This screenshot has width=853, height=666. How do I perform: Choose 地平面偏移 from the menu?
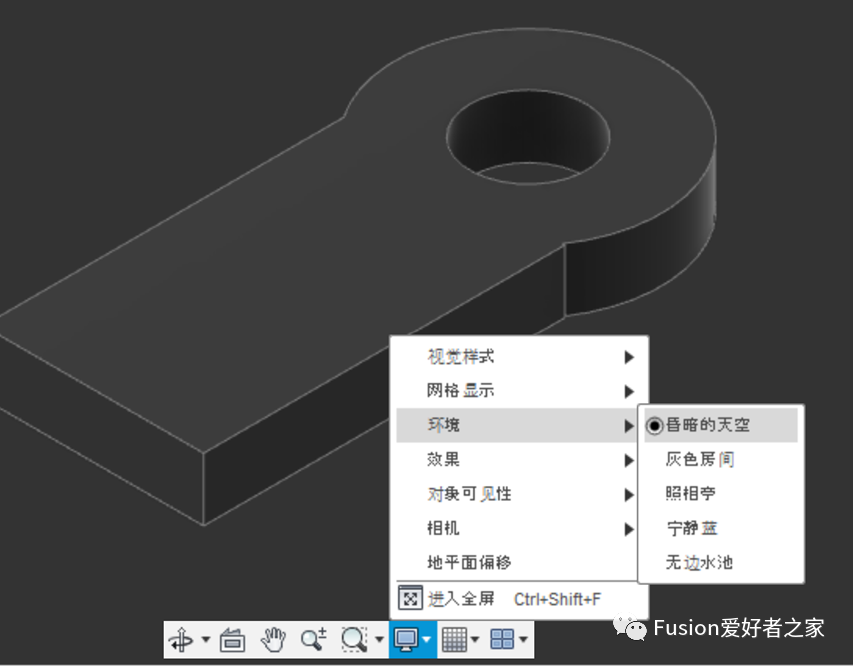pyautogui.click(x=517, y=562)
